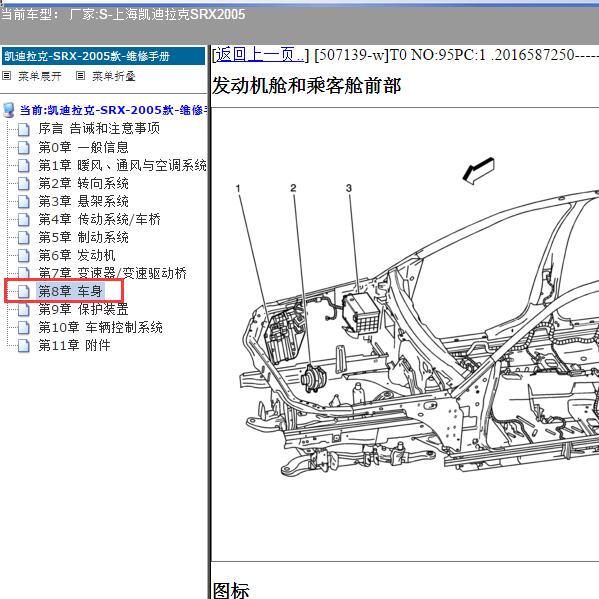Select 第2章 转向系统
This screenshot has width=599, height=599.
click(83, 183)
